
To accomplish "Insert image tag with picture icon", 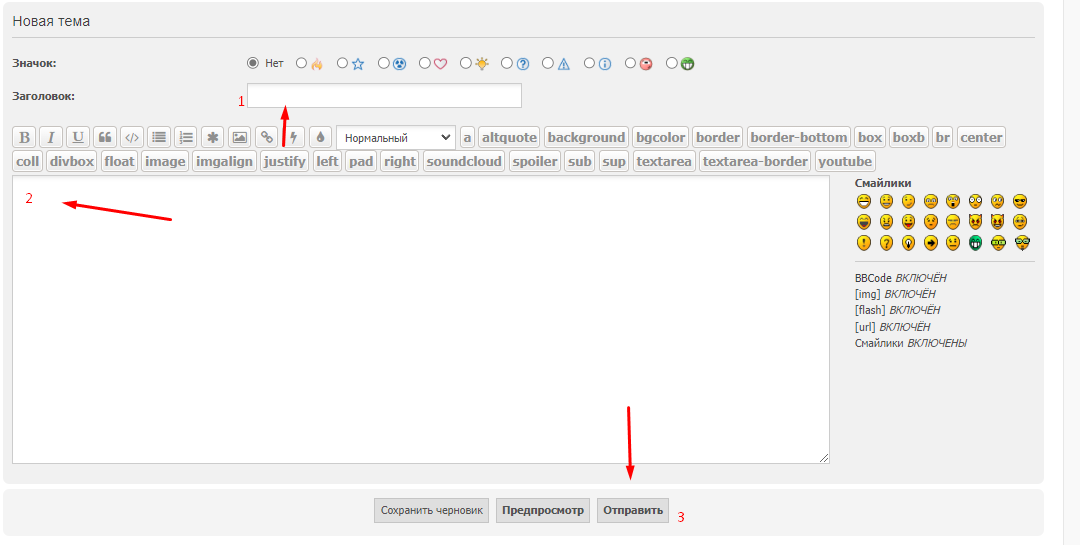I will (x=240, y=137).
